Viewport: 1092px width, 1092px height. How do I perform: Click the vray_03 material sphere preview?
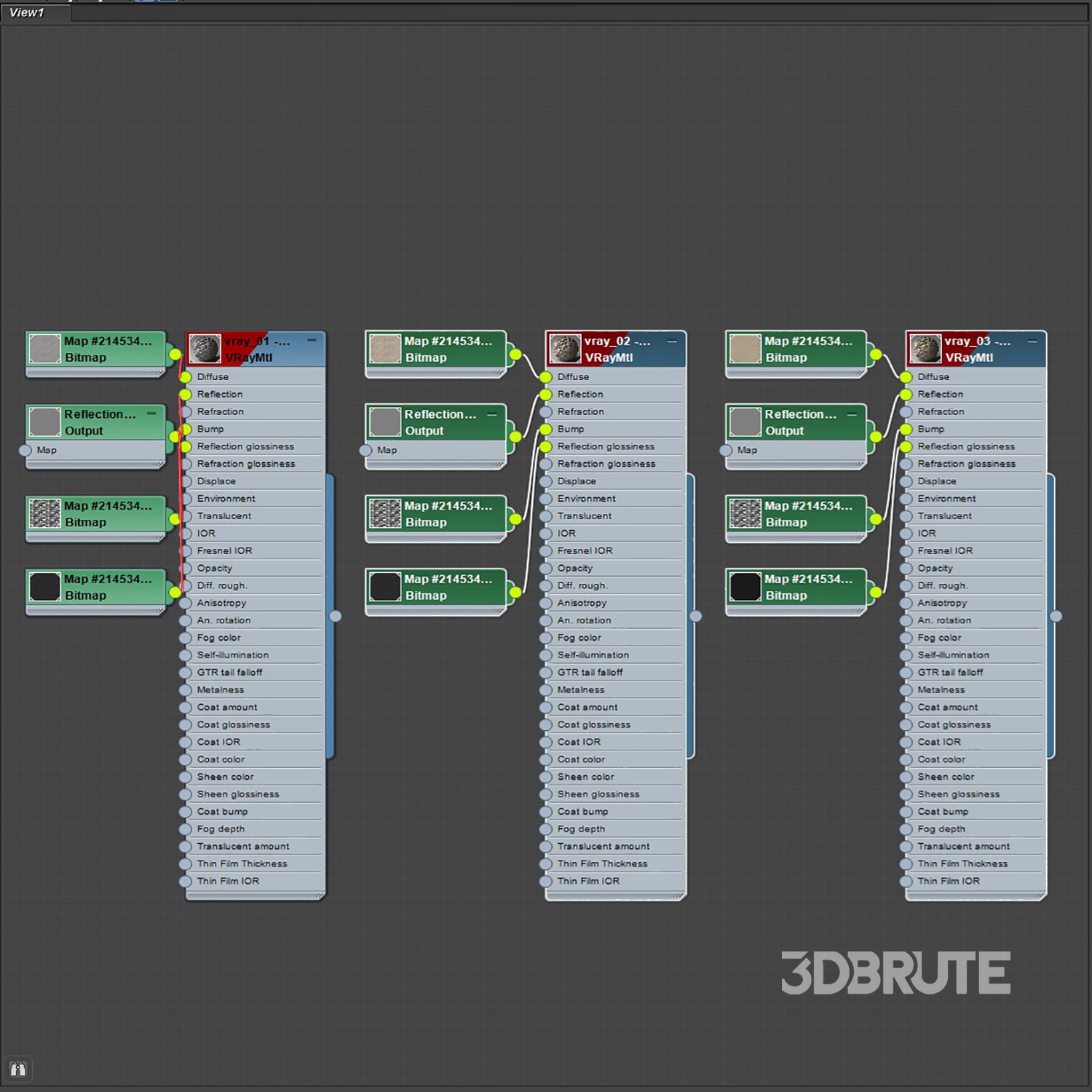[x=925, y=349]
